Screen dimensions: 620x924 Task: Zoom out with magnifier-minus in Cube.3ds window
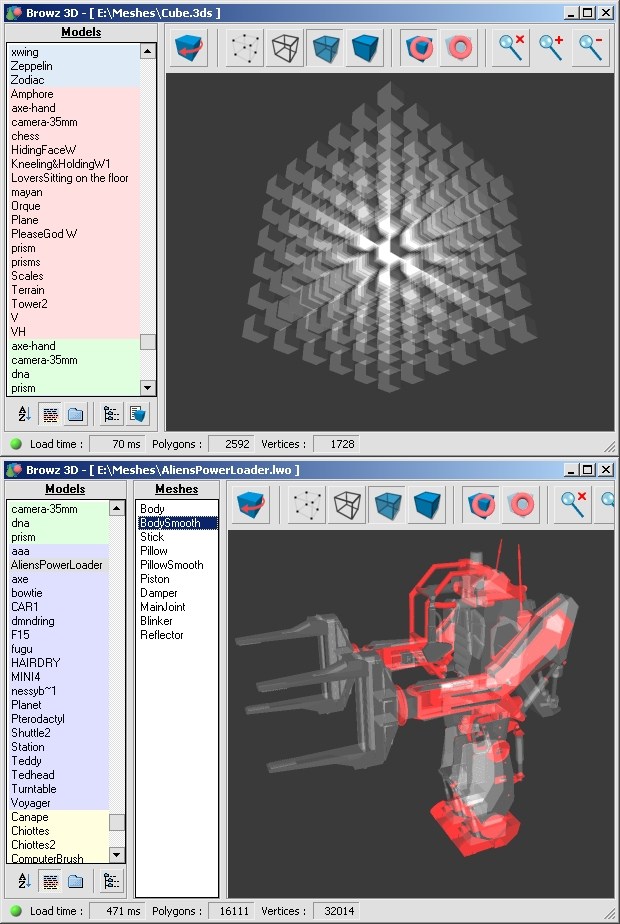coord(591,47)
